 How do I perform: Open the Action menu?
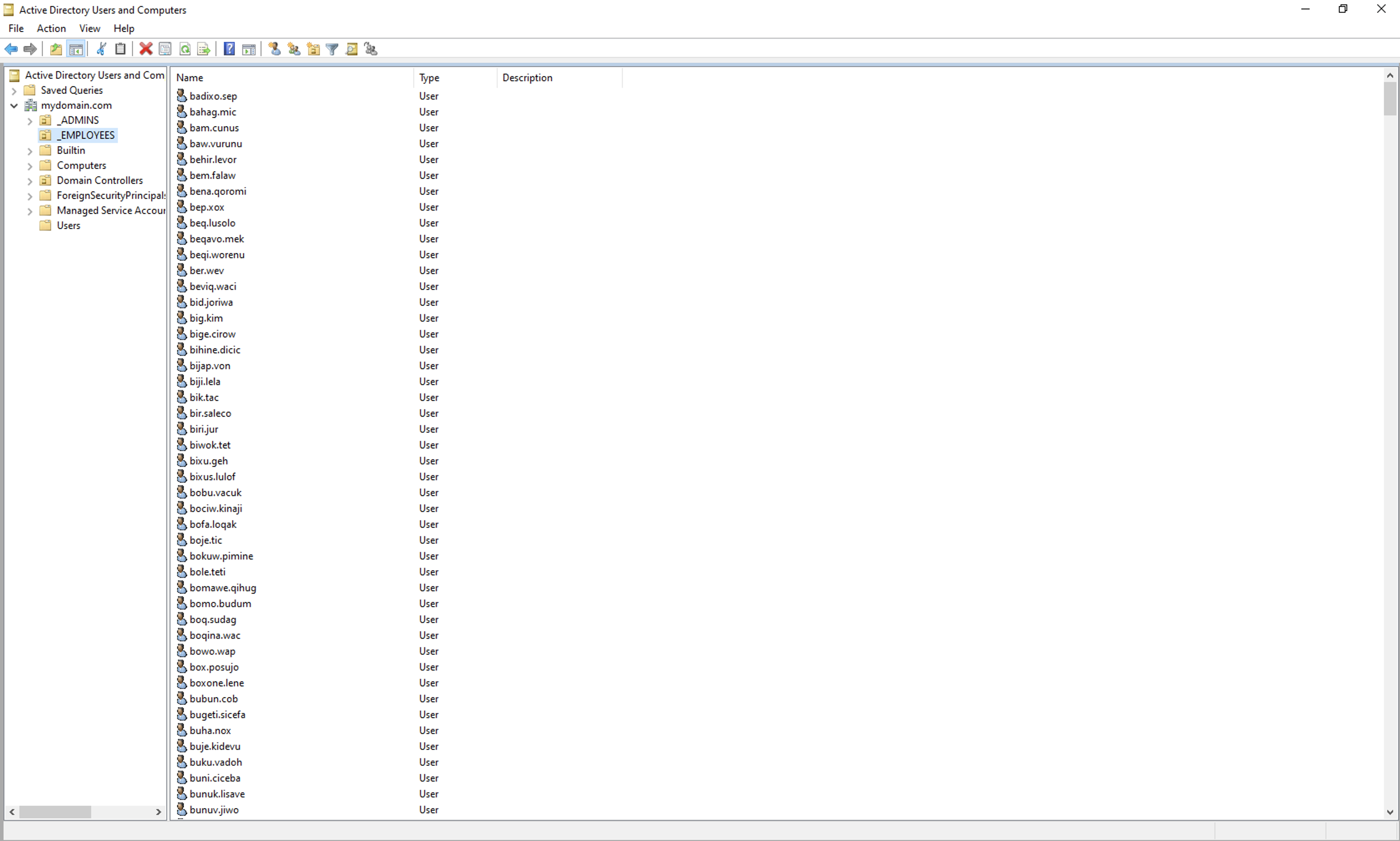coord(51,28)
